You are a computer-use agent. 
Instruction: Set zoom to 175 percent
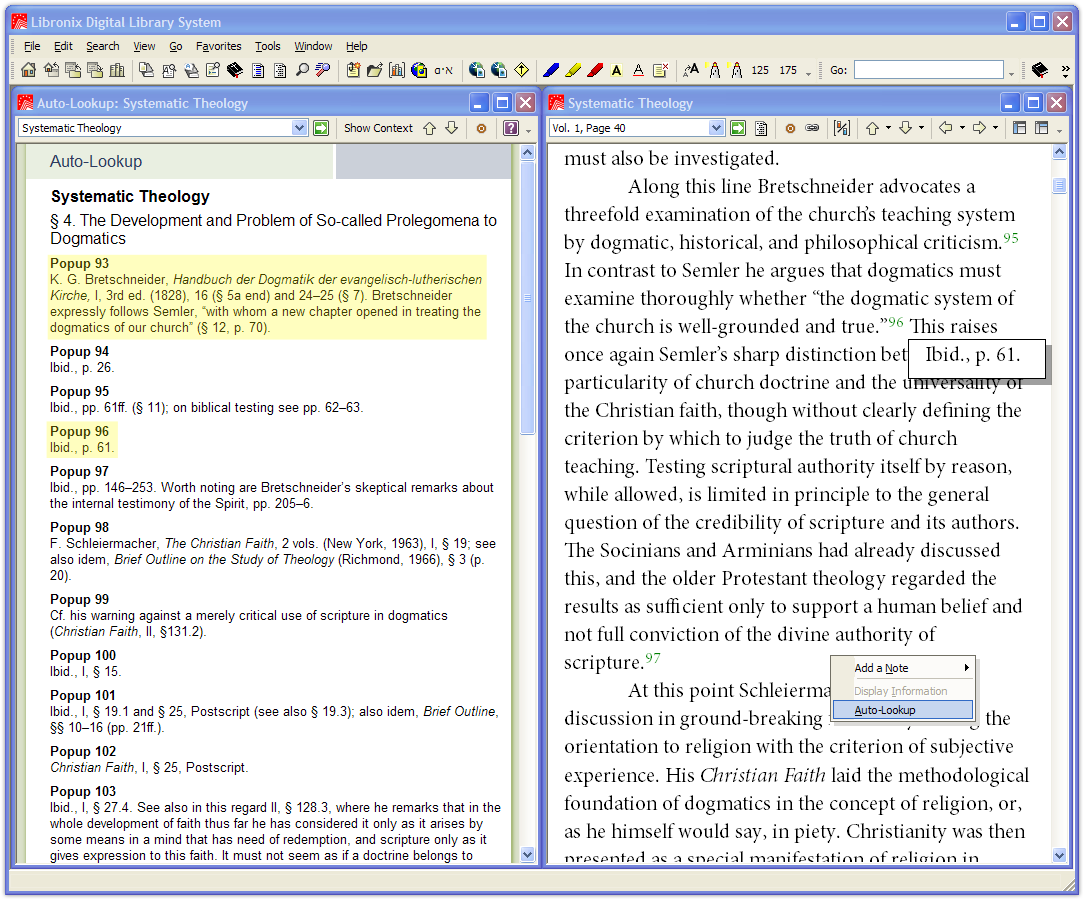coord(788,70)
